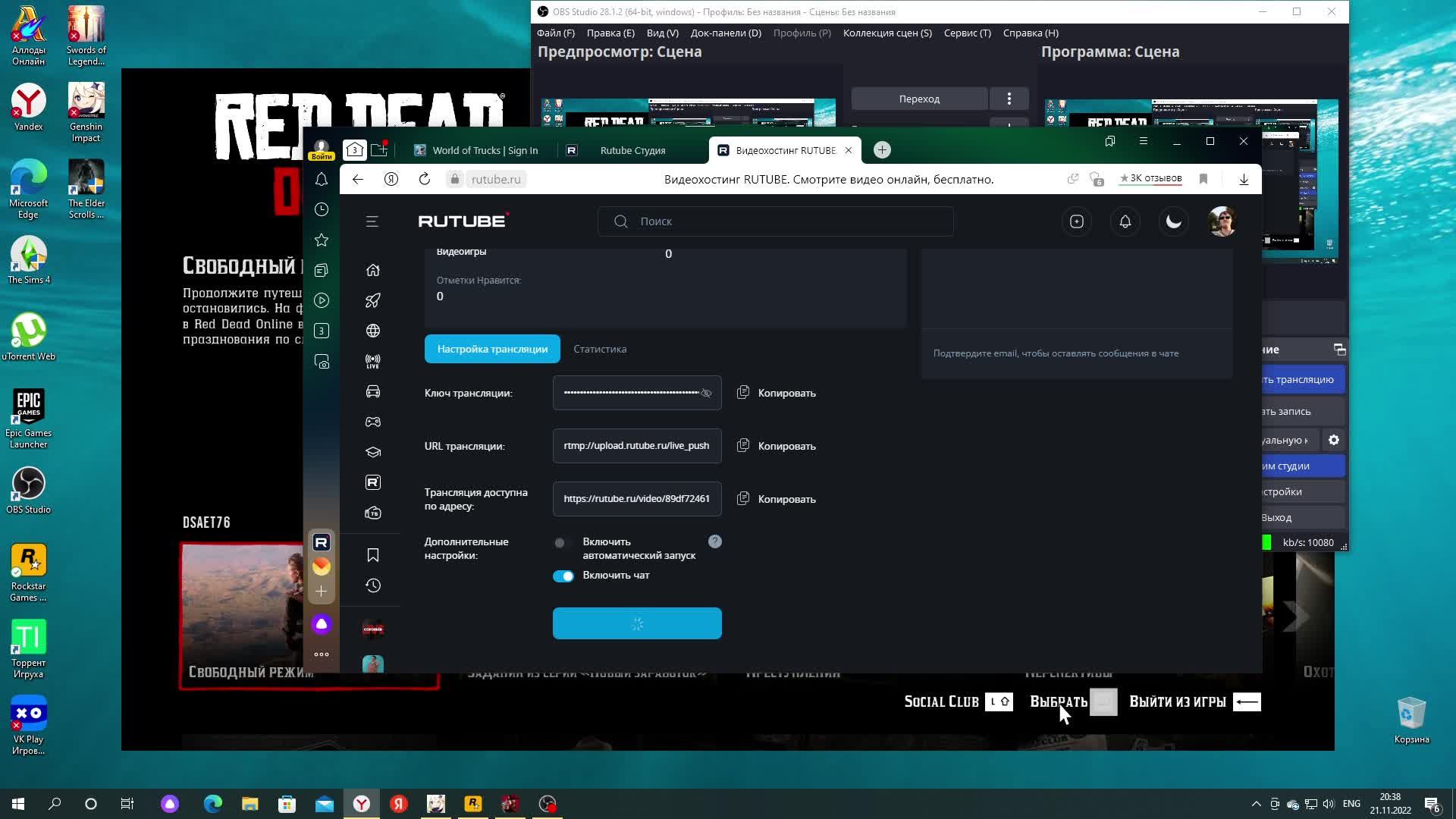Open OBS transition three-dots options menu
Viewport: 1456px width, 819px height.
1009,99
